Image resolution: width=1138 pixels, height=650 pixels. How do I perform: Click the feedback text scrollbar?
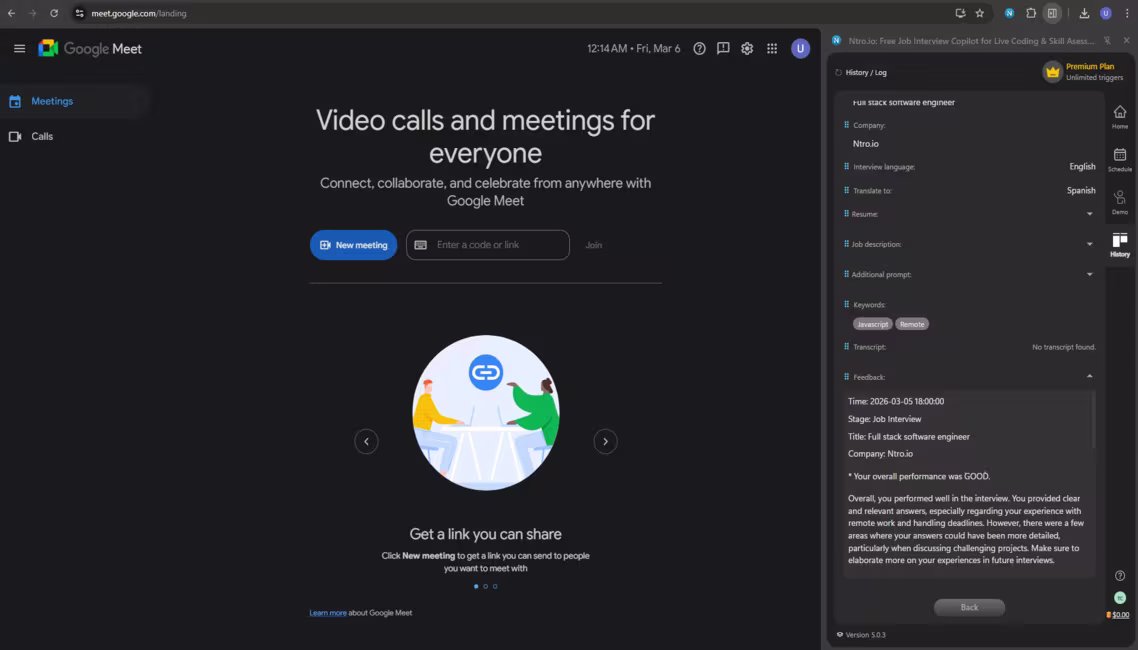point(1093,421)
